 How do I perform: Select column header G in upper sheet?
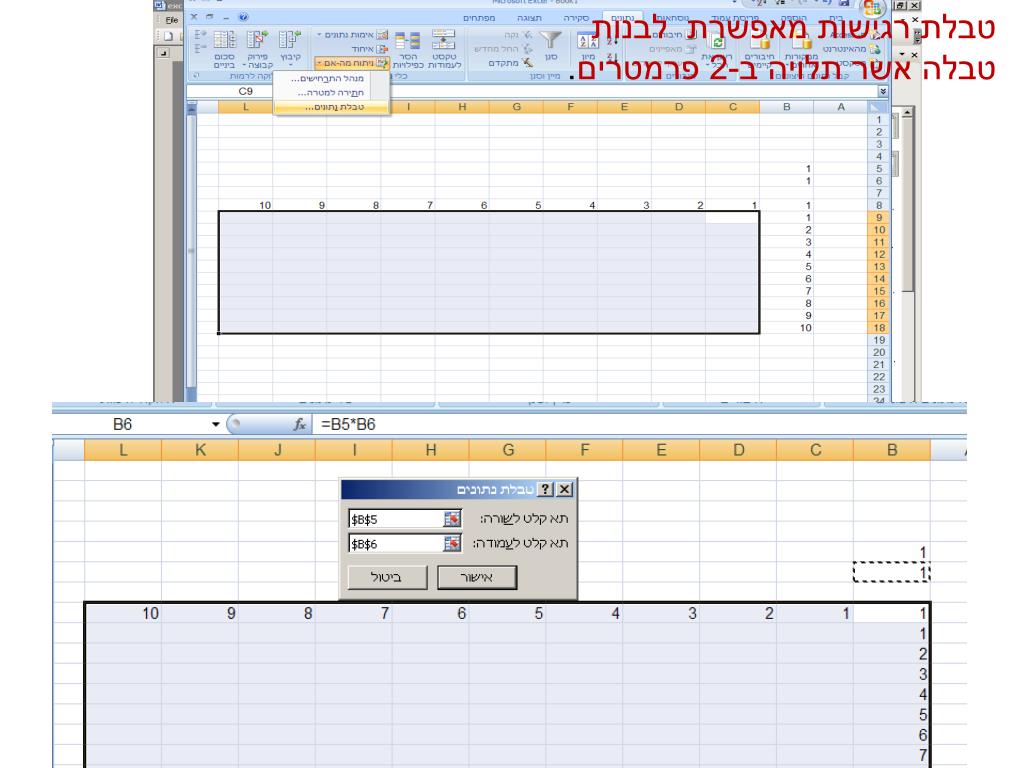pos(517,107)
